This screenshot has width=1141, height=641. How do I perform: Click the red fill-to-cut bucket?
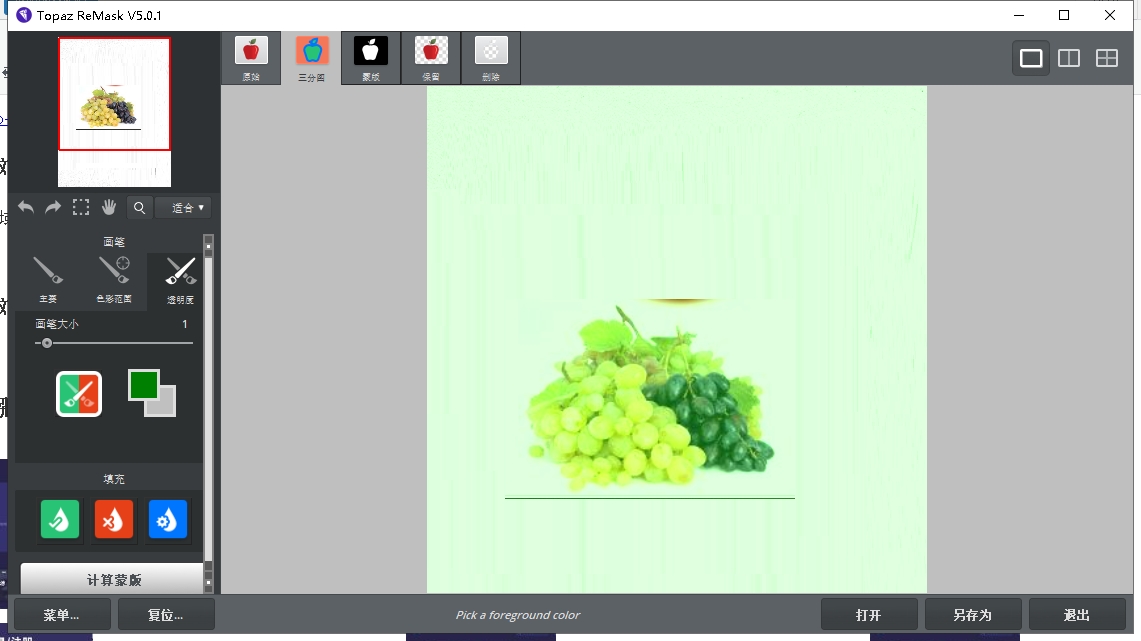[x=114, y=519]
